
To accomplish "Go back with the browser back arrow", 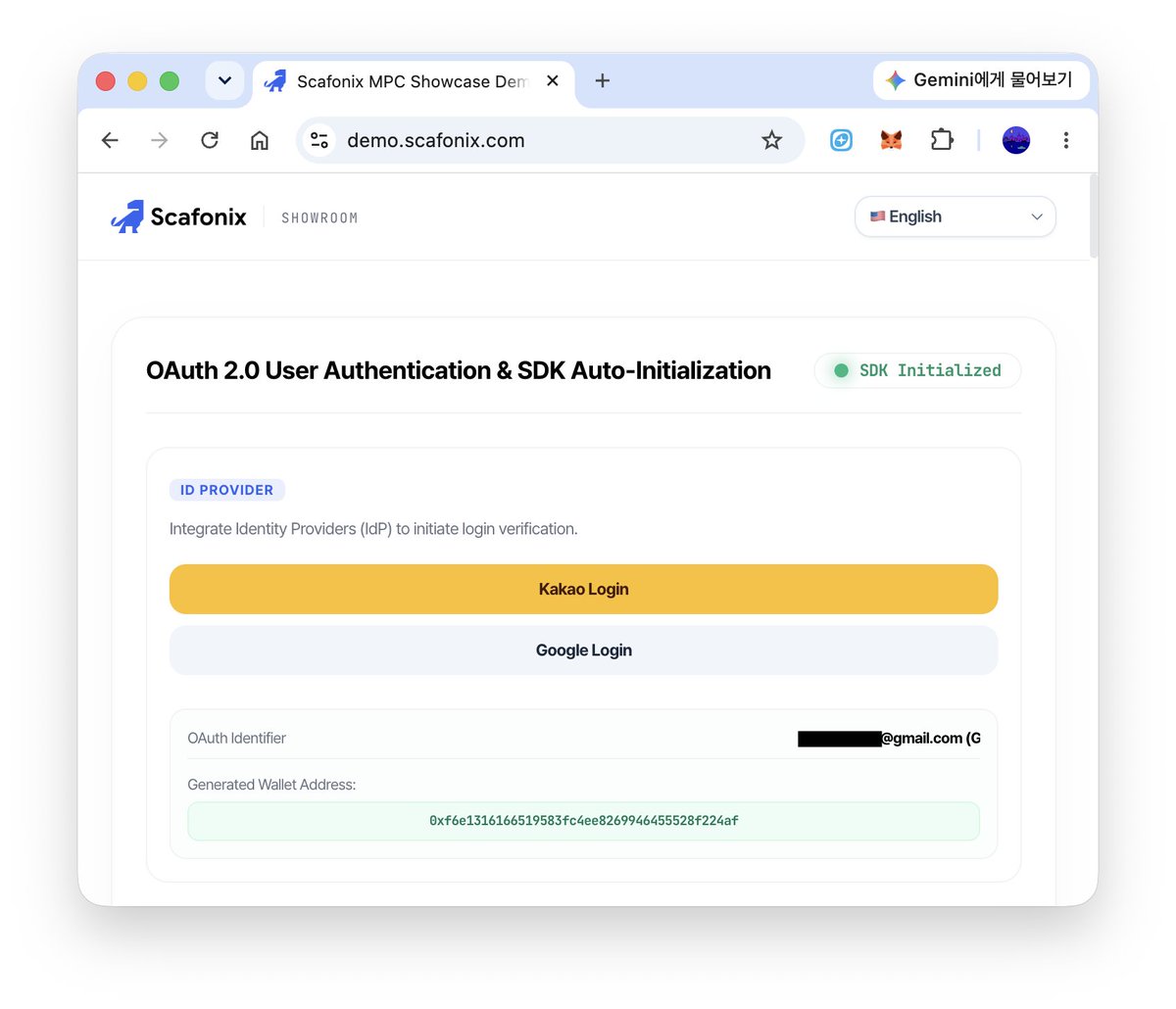I will click(x=110, y=140).
